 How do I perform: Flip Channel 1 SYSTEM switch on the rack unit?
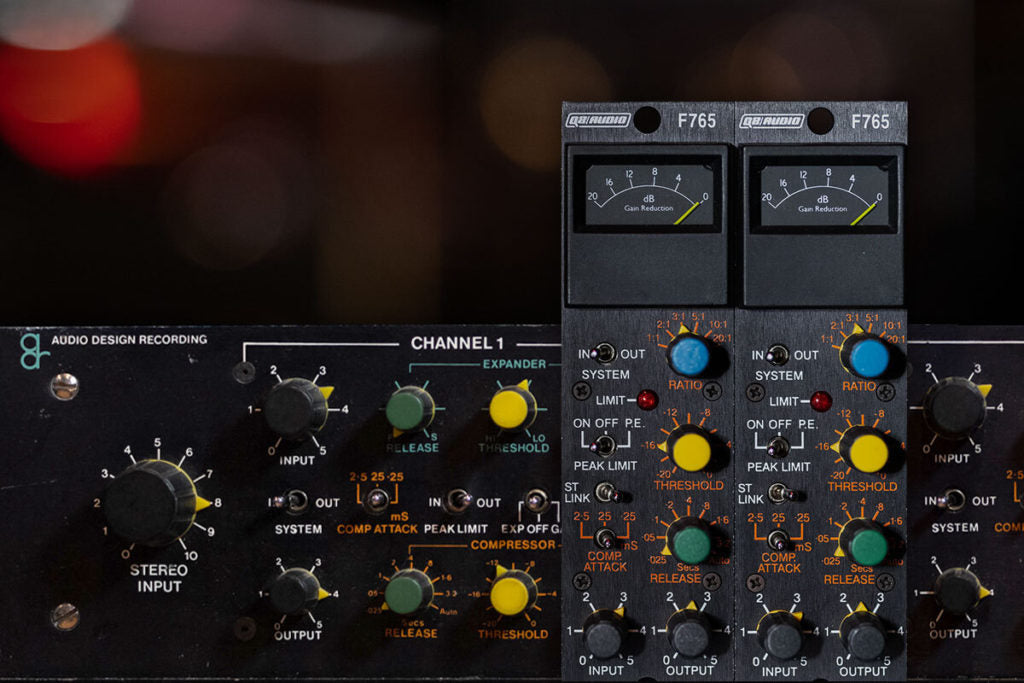[292, 501]
